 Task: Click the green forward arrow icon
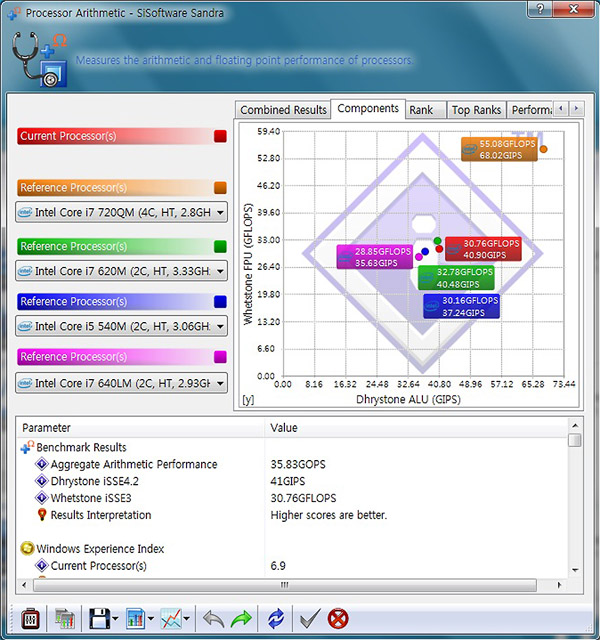[x=240, y=619]
